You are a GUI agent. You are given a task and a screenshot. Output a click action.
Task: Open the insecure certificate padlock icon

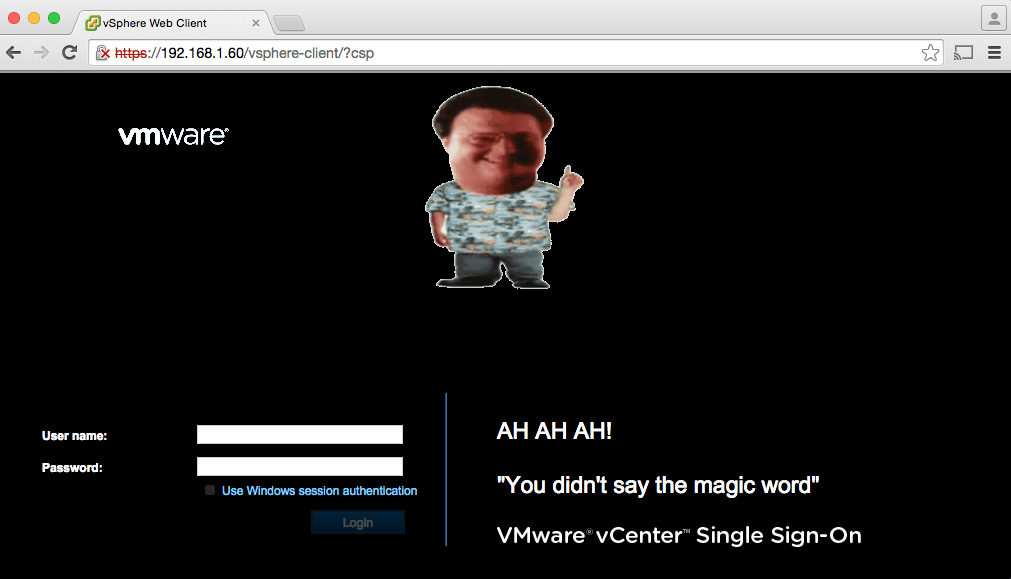pyautogui.click(x=103, y=53)
